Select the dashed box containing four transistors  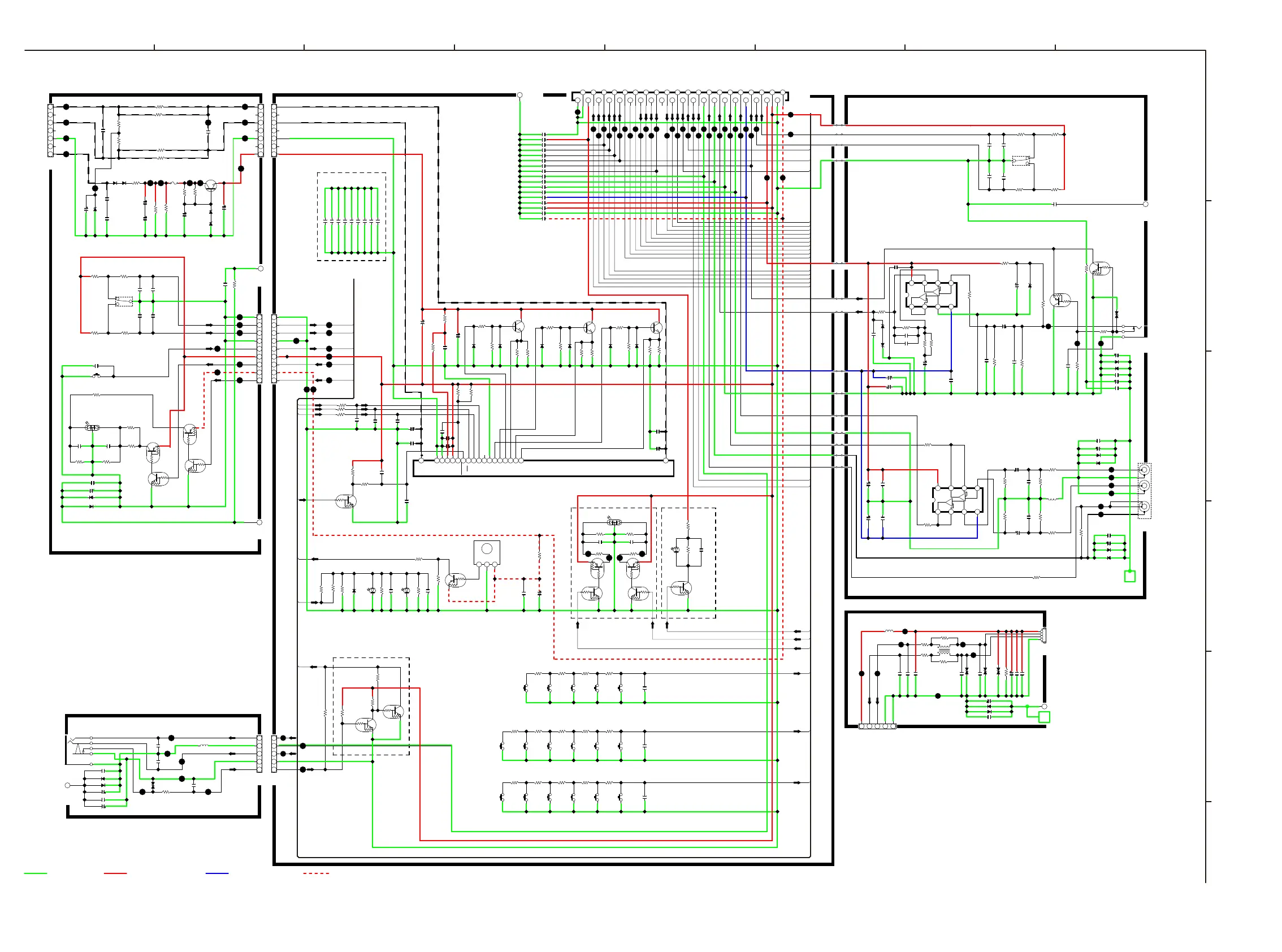(x=614, y=563)
